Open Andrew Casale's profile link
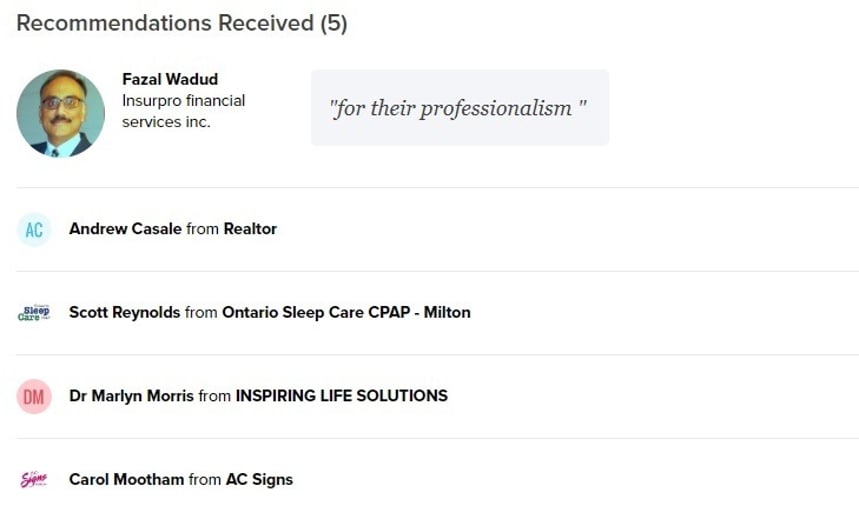Screen dimensions: 859x519 (x=125, y=229)
